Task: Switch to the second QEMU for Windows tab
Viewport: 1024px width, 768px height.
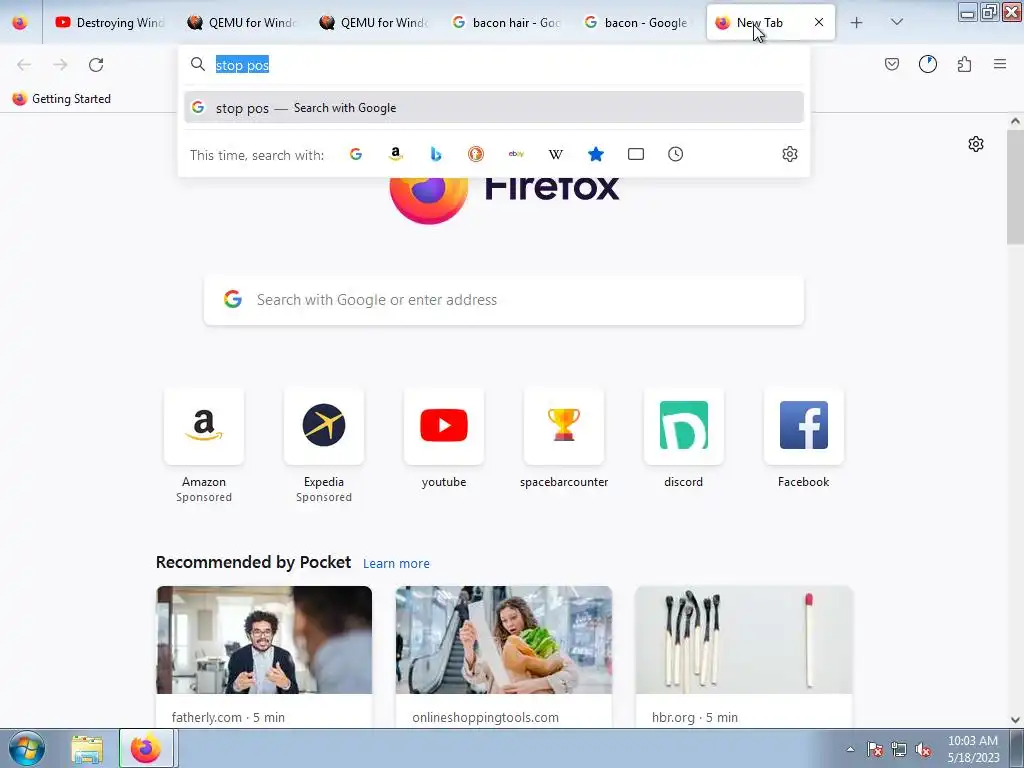Action: tap(373, 23)
